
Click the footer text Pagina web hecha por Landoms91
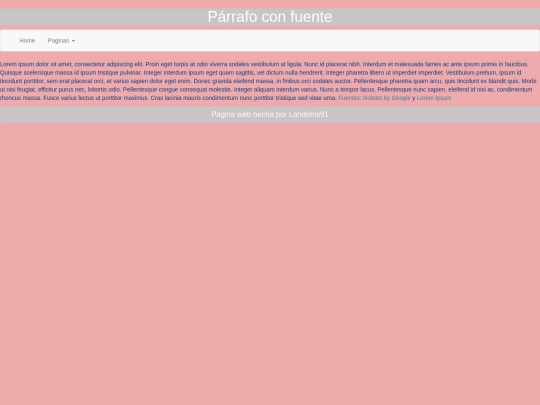(x=270, y=114)
